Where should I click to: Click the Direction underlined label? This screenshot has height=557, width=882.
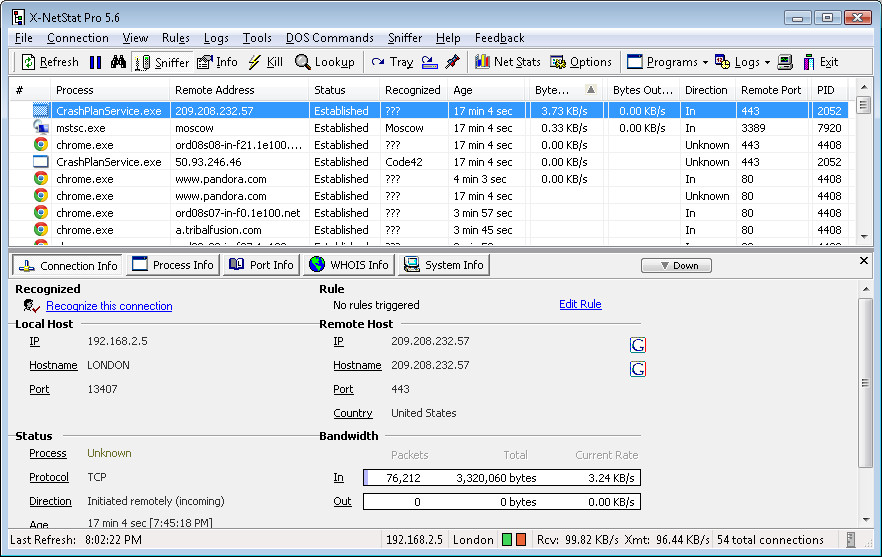50,501
